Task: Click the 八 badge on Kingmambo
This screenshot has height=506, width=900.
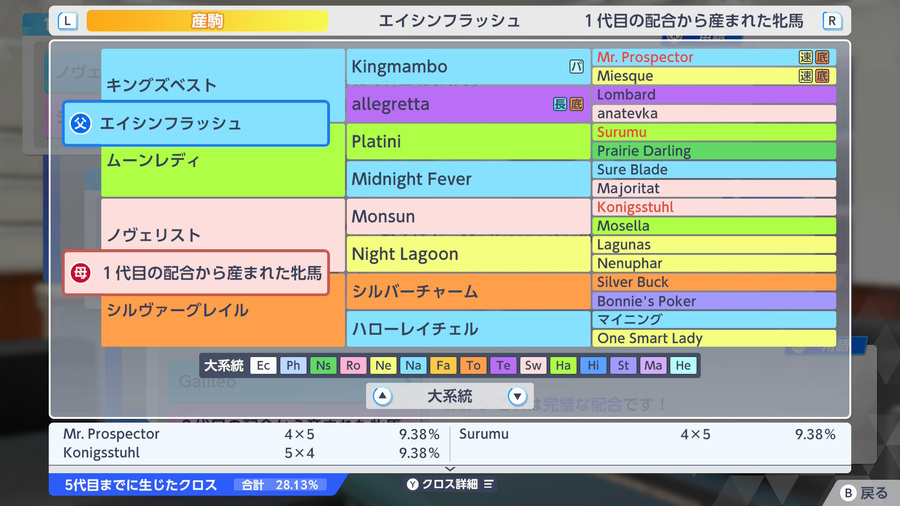Action: [x=576, y=67]
